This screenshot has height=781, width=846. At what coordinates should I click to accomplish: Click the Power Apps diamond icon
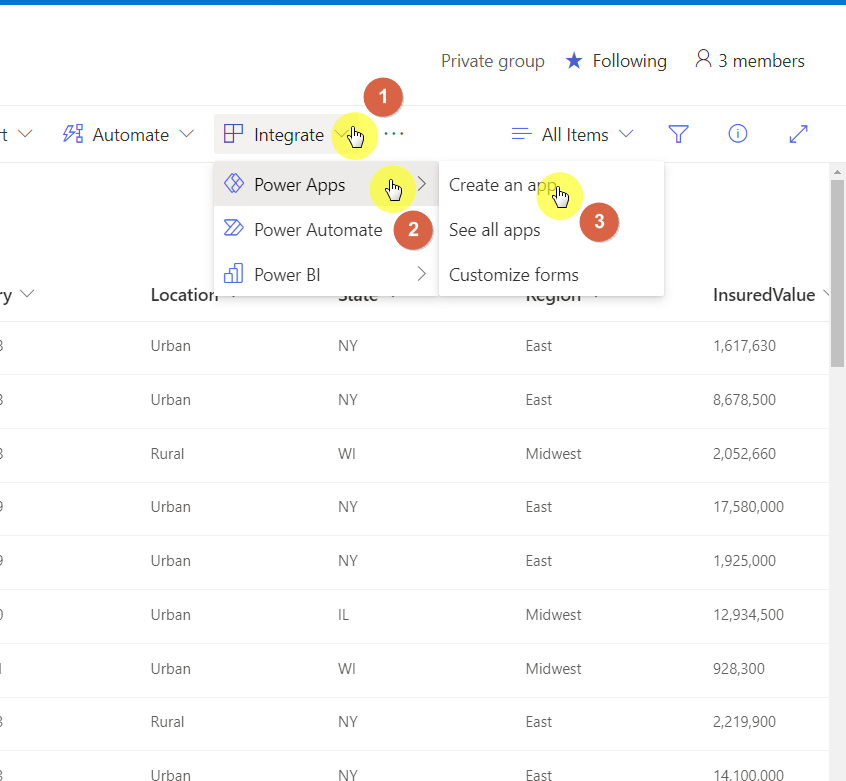[234, 183]
